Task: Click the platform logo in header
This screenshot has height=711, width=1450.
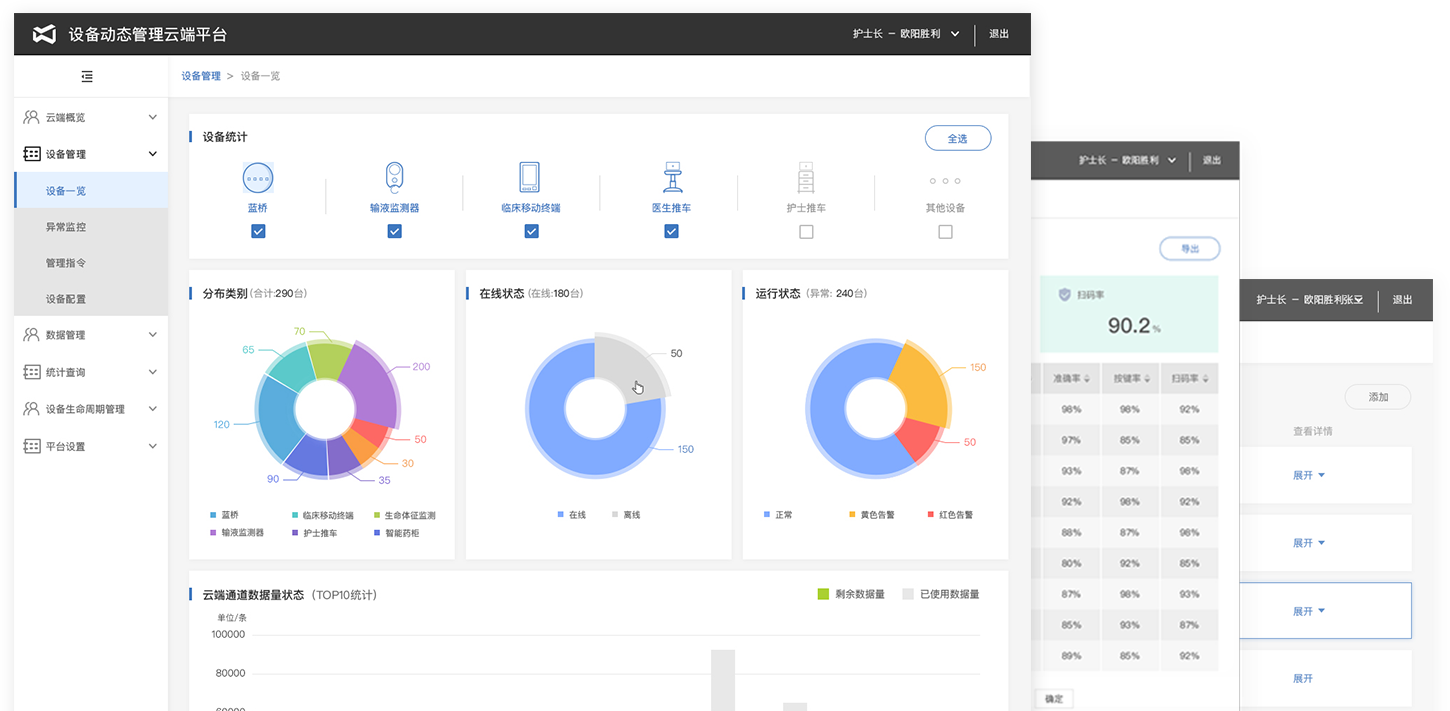Action: (x=44, y=34)
